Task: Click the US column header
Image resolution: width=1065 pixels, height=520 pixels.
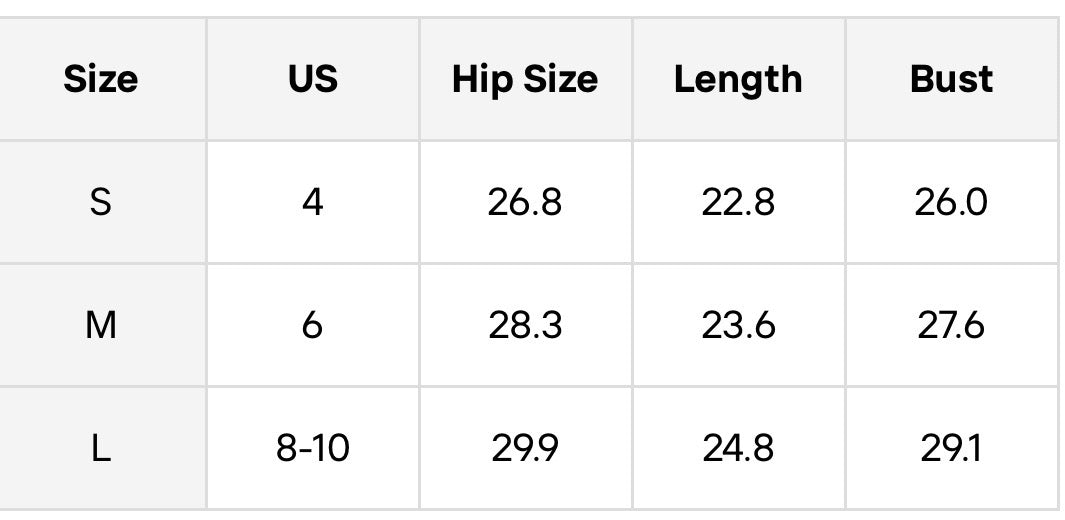Action: point(312,79)
